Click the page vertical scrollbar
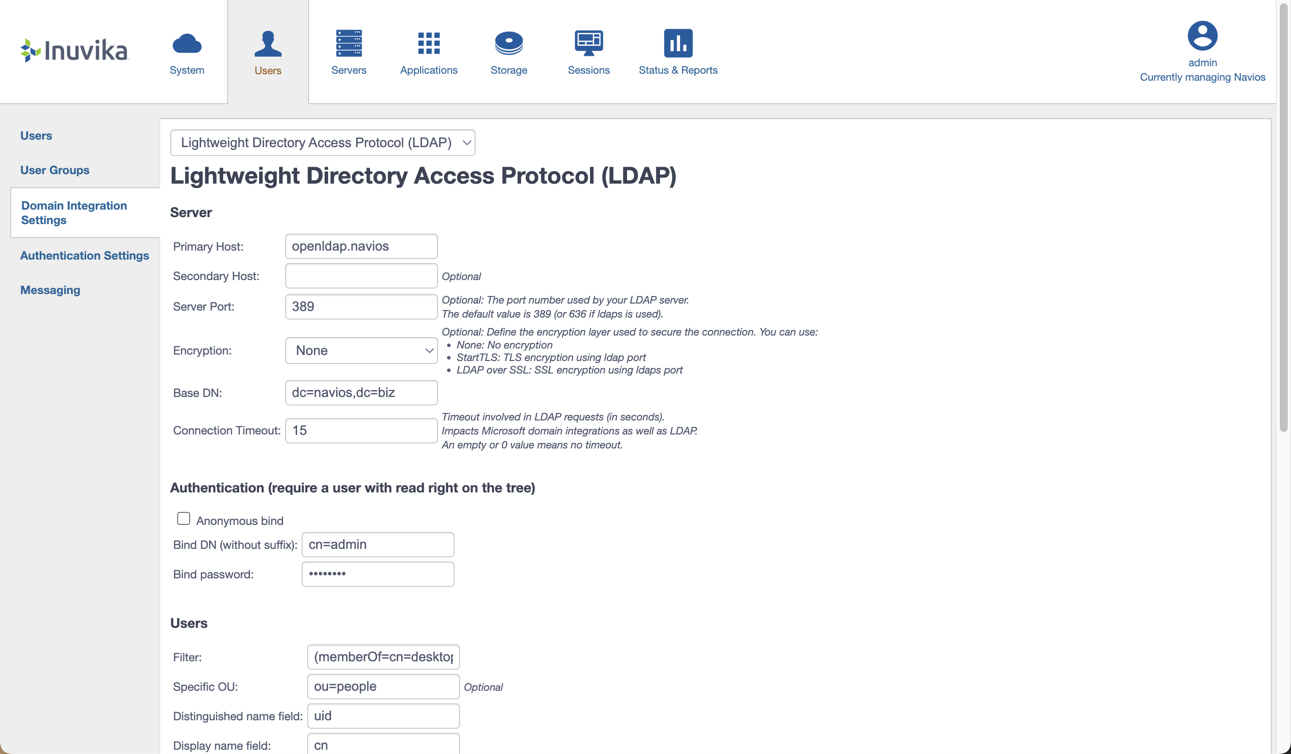The image size is (1291, 754). pyautogui.click(x=1284, y=220)
